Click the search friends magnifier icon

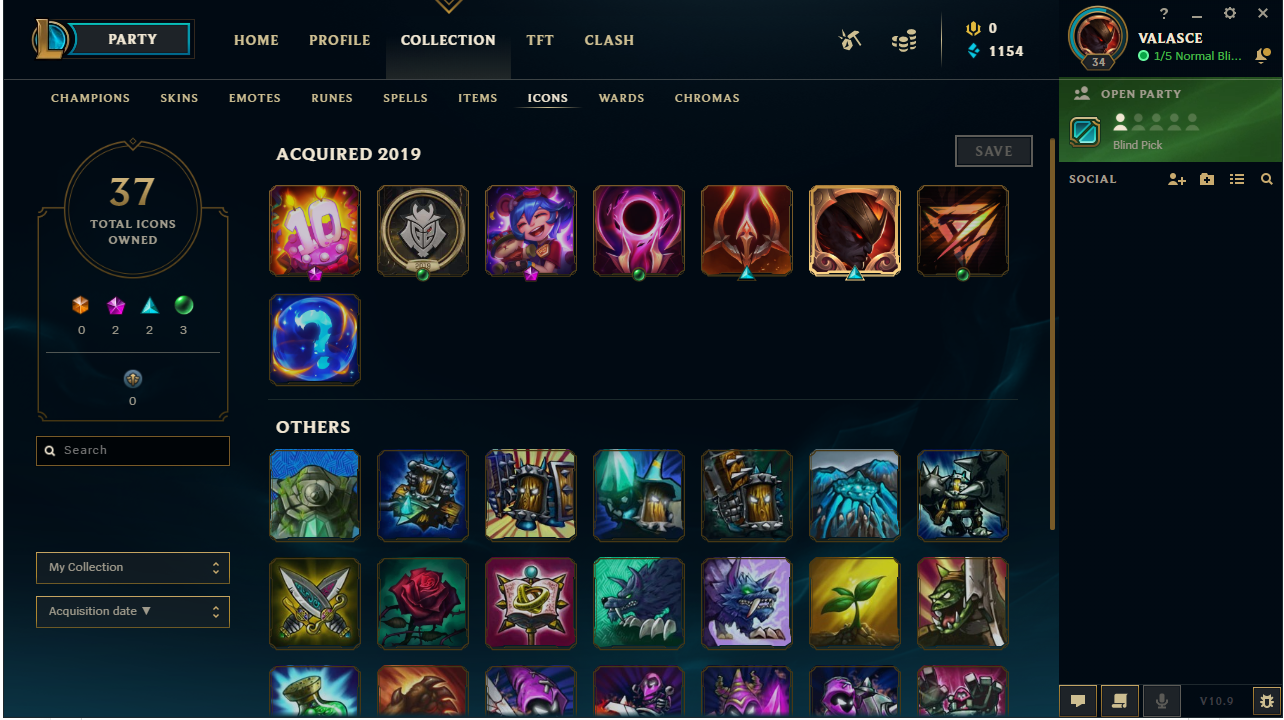tap(1266, 179)
